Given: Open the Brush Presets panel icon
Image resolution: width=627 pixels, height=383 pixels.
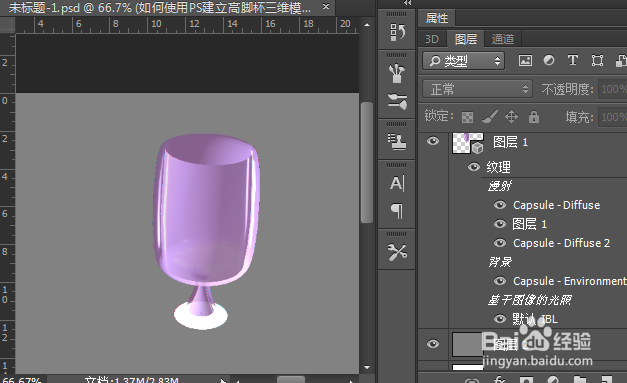Looking at the screenshot, I should pos(397,73).
